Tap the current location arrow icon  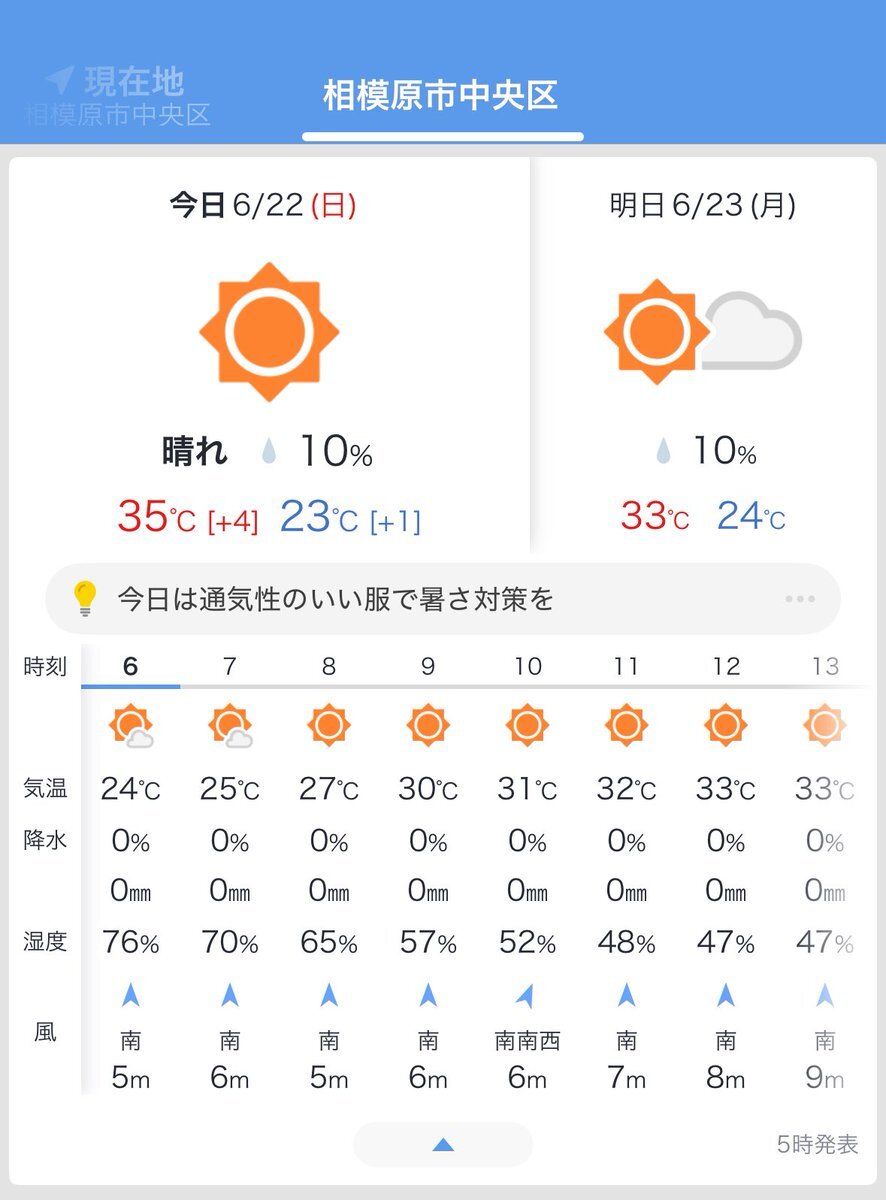[59, 81]
